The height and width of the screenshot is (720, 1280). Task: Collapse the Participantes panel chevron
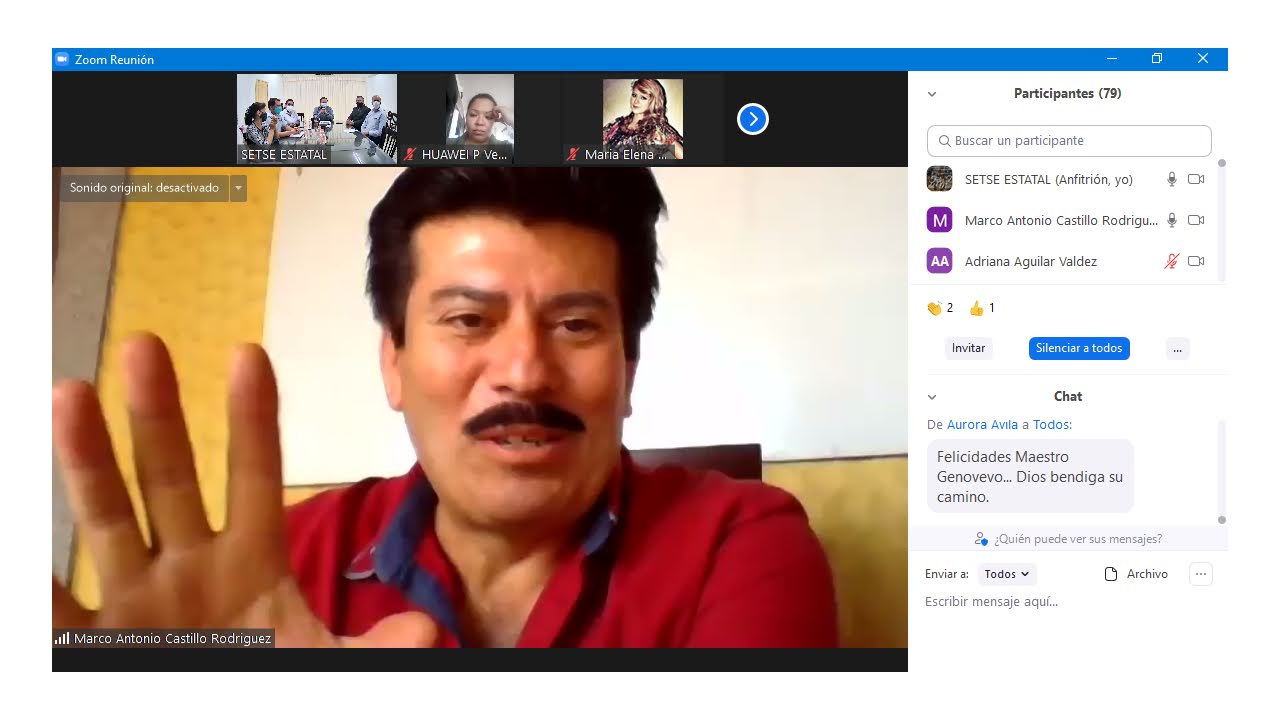point(932,94)
